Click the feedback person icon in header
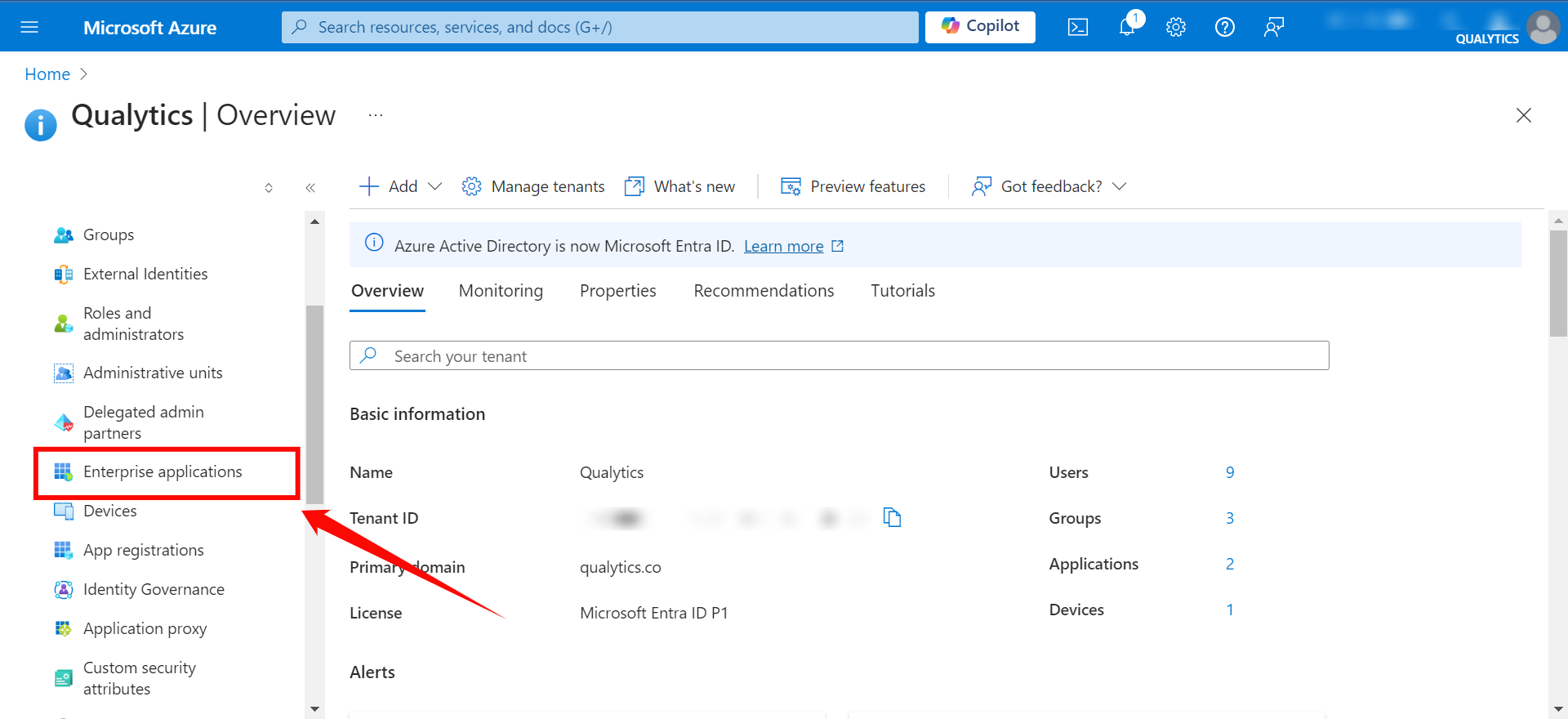 pos(1274,27)
